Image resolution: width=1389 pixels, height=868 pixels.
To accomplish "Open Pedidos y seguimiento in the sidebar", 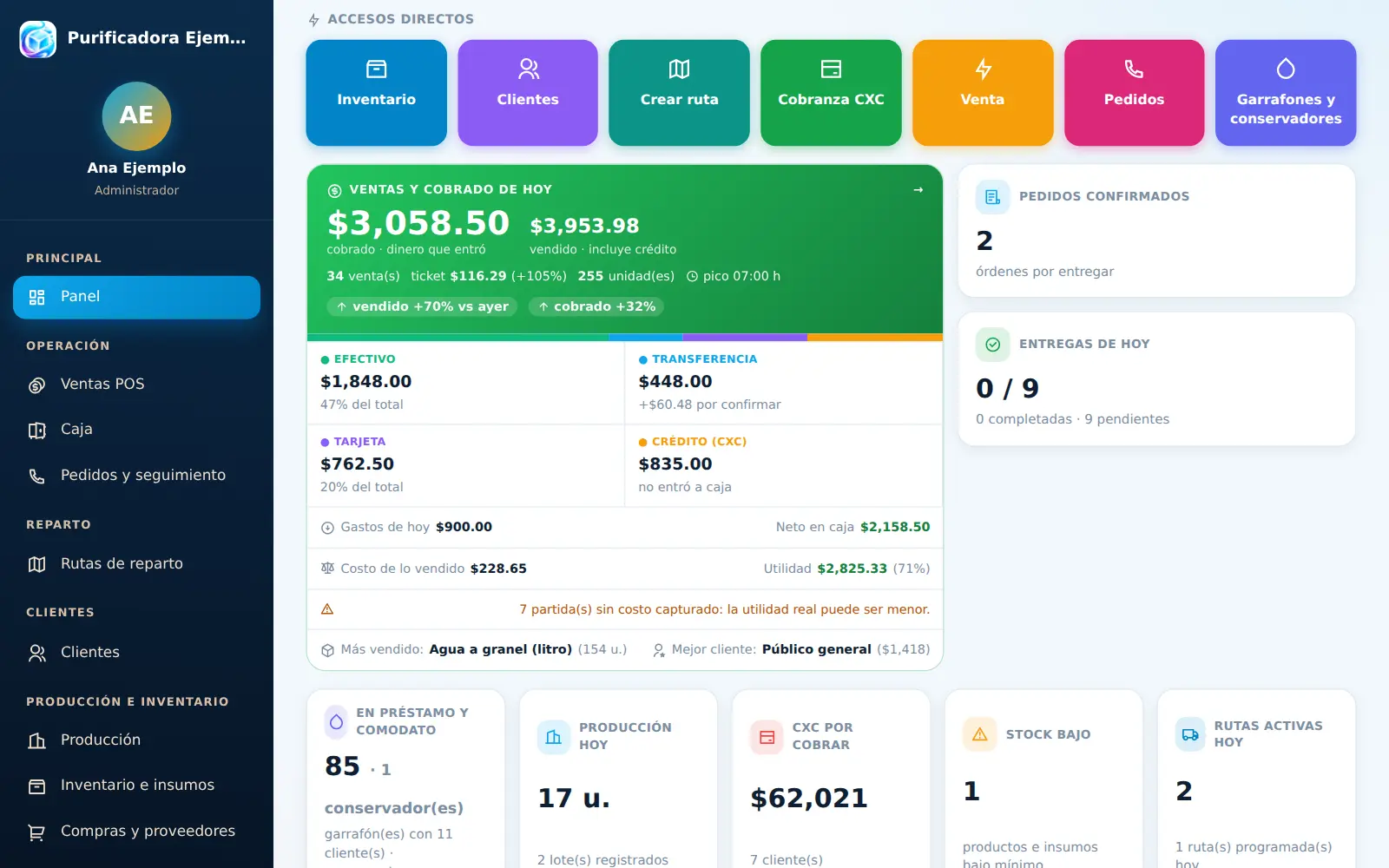I will click(136, 476).
